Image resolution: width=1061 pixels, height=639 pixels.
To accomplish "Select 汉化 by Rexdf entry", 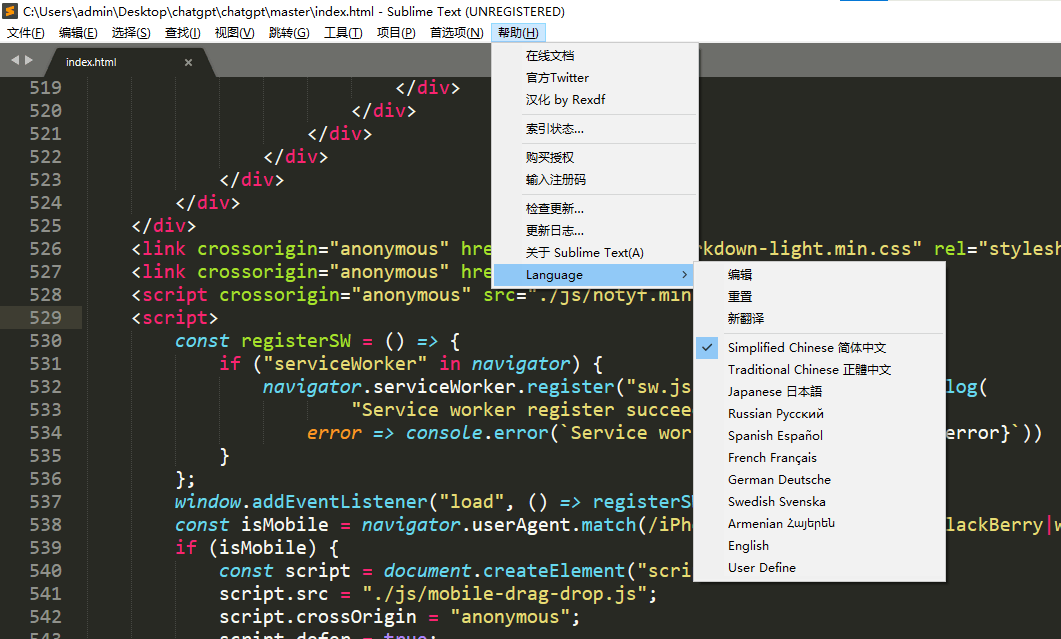I will [595, 100].
